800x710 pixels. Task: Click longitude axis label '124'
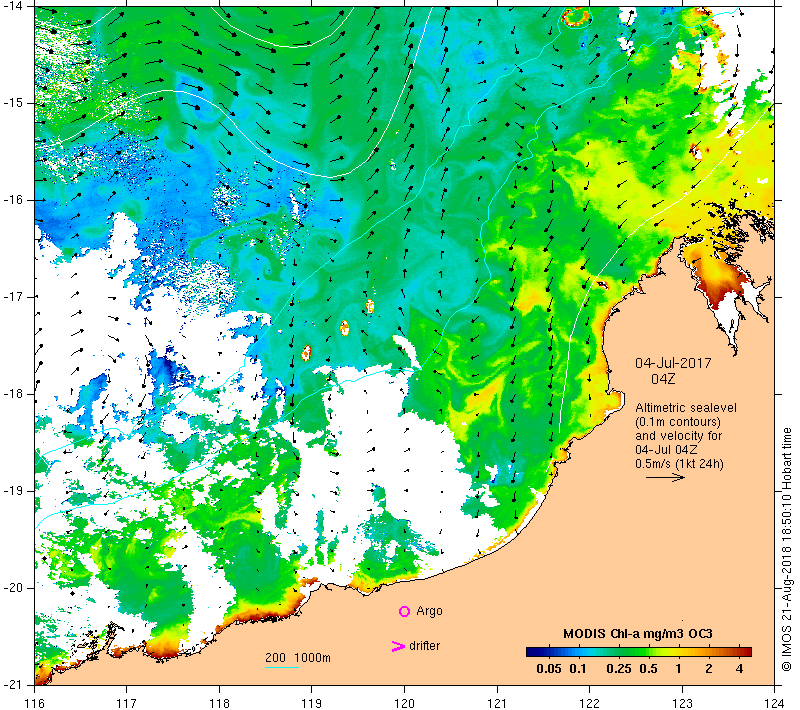(x=775, y=703)
